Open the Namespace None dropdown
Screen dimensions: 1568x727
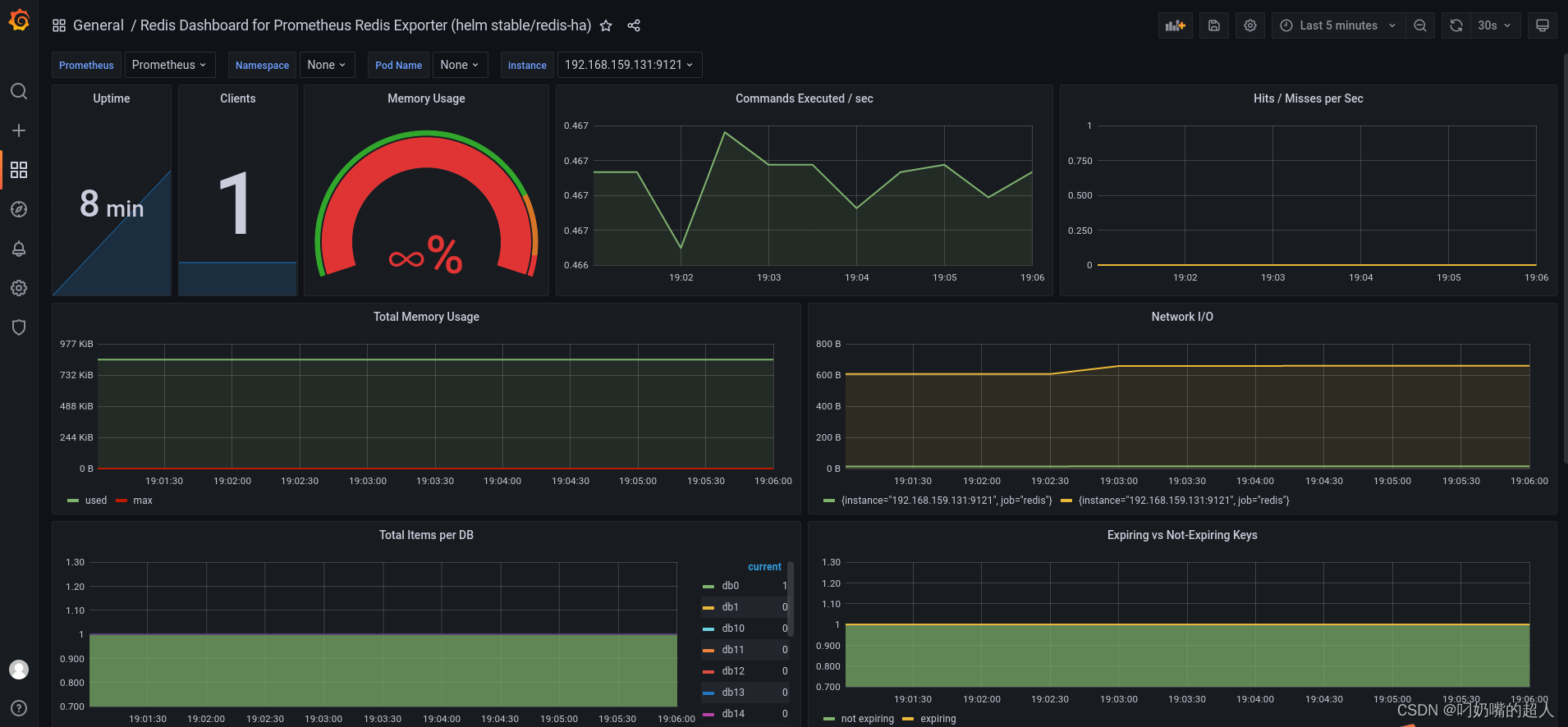327,65
